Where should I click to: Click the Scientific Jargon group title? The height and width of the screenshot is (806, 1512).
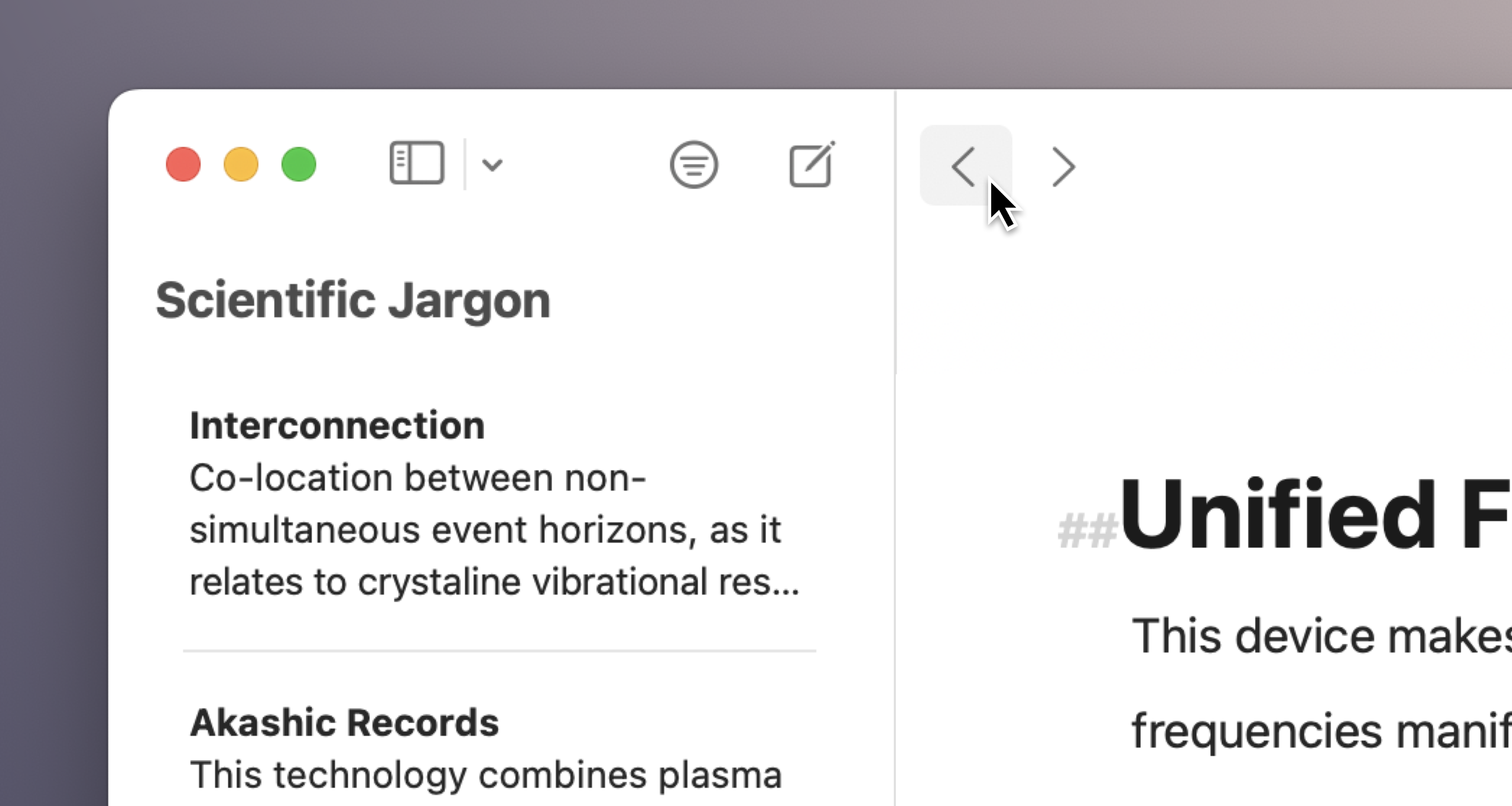coord(353,300)
